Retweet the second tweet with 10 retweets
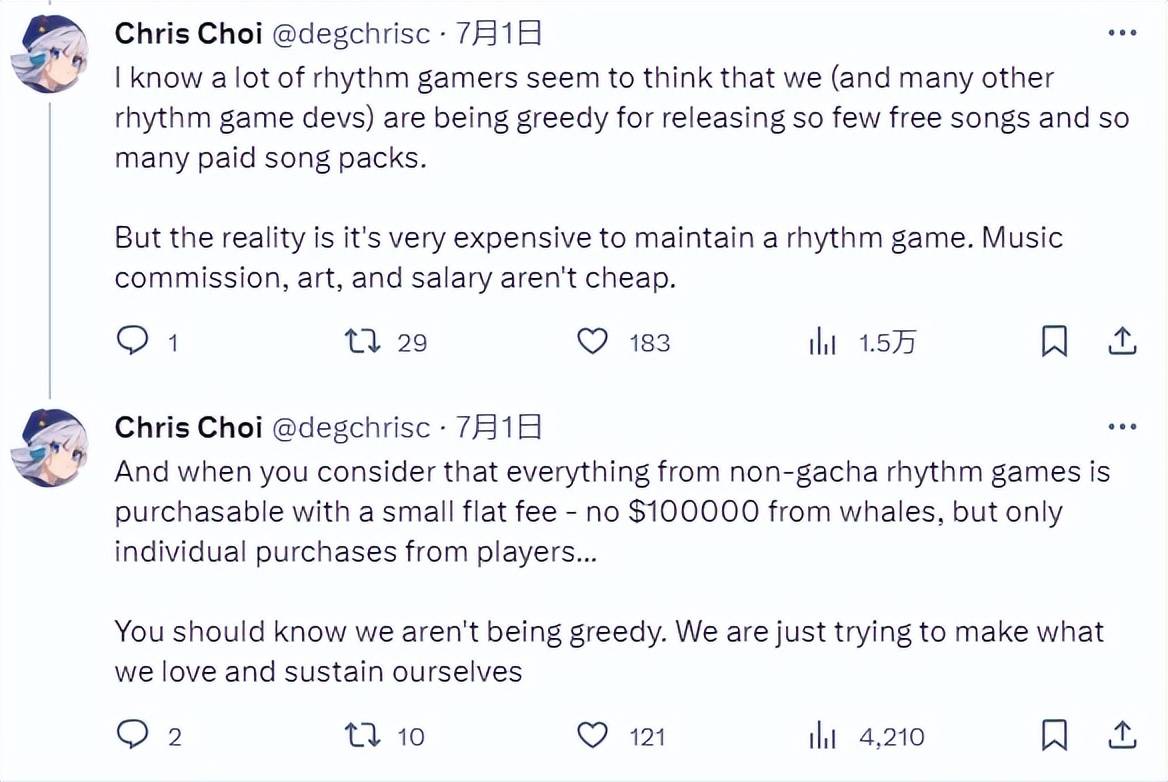This screenshot has height=782, width=1168. [359, 737]
